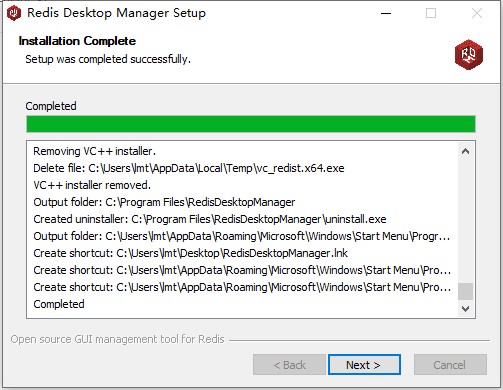
Task: Select the 'Created uninstaller' log line
Action: (210, 219)
